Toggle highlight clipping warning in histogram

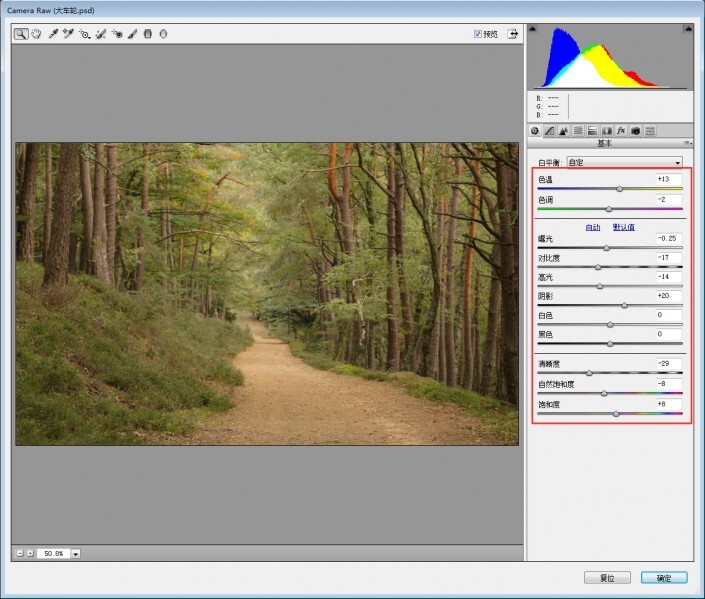coord(687,30)
